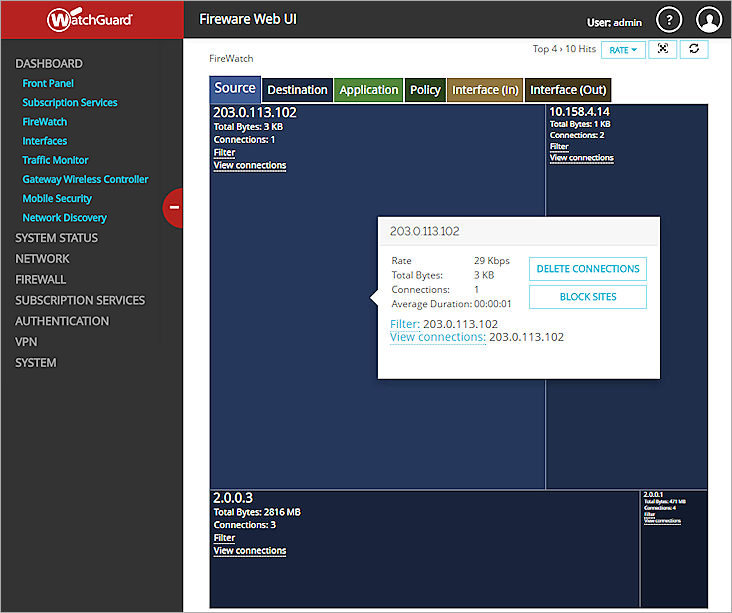Click the fullscreen toggle icon
This screenshot has width=732, height=613.
click(x=663, y=49)
